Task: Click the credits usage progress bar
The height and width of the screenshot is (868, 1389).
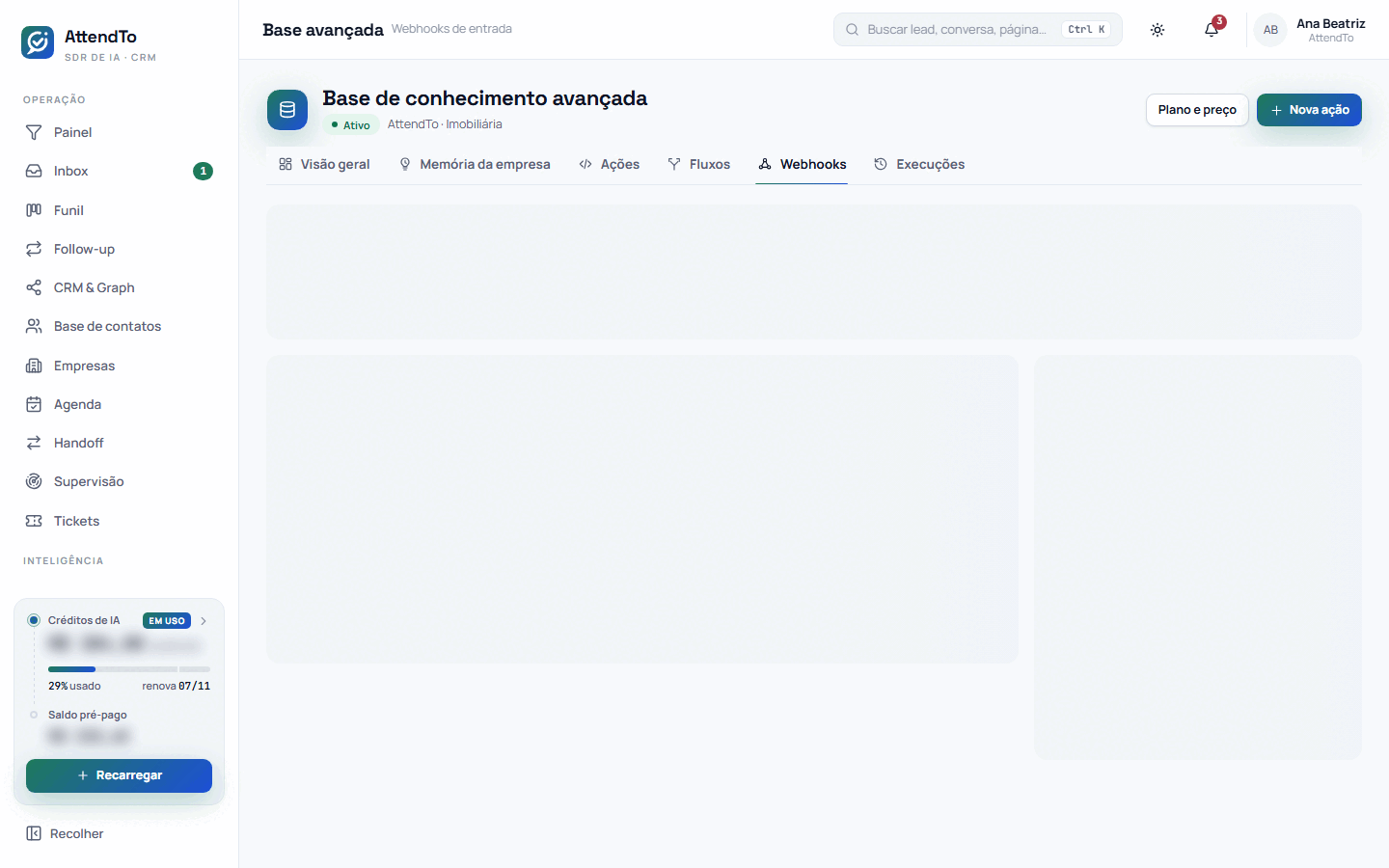Action: tap(129, 668)
